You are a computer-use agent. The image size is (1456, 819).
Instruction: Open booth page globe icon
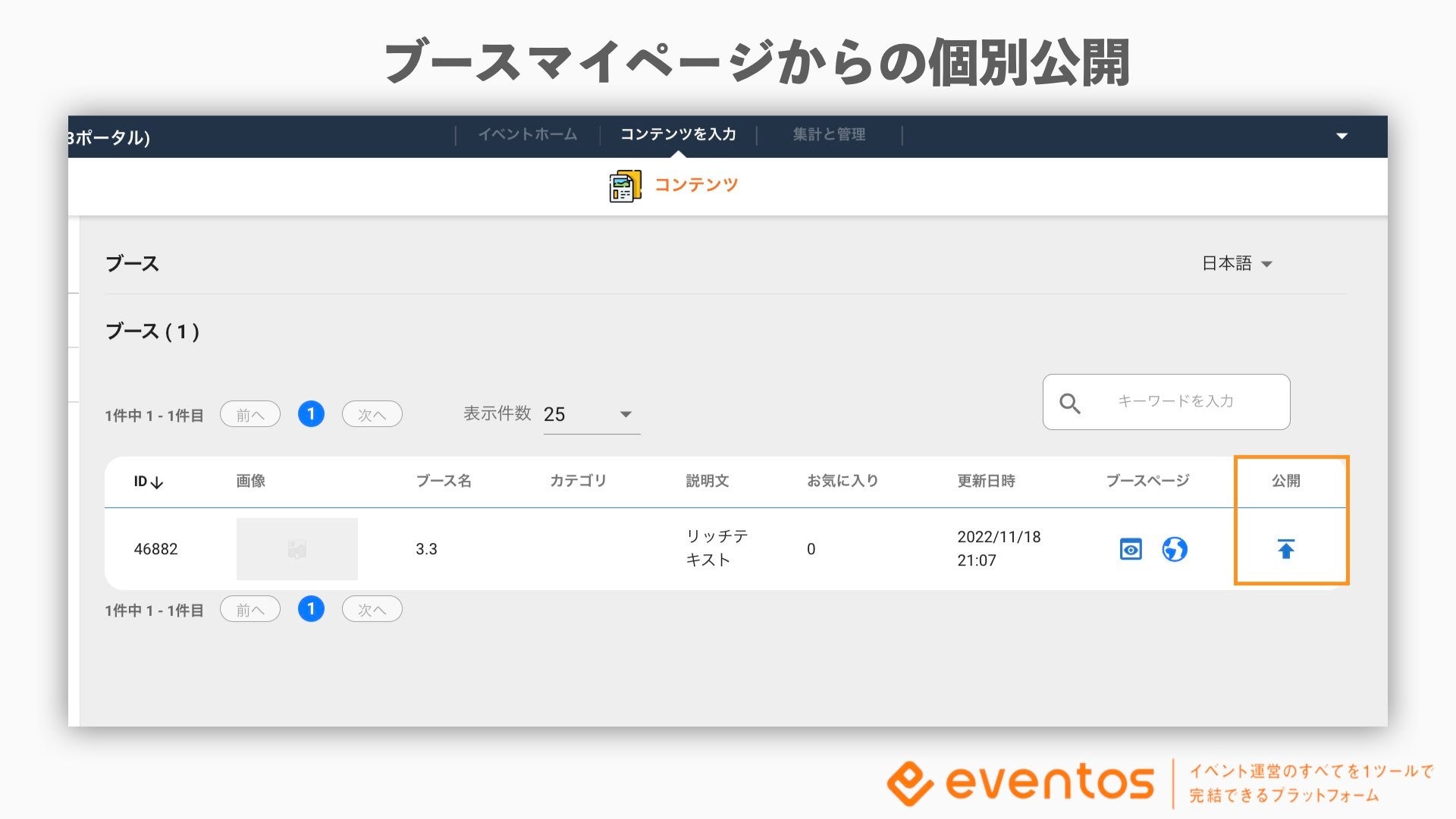(x=1174, y=549)
